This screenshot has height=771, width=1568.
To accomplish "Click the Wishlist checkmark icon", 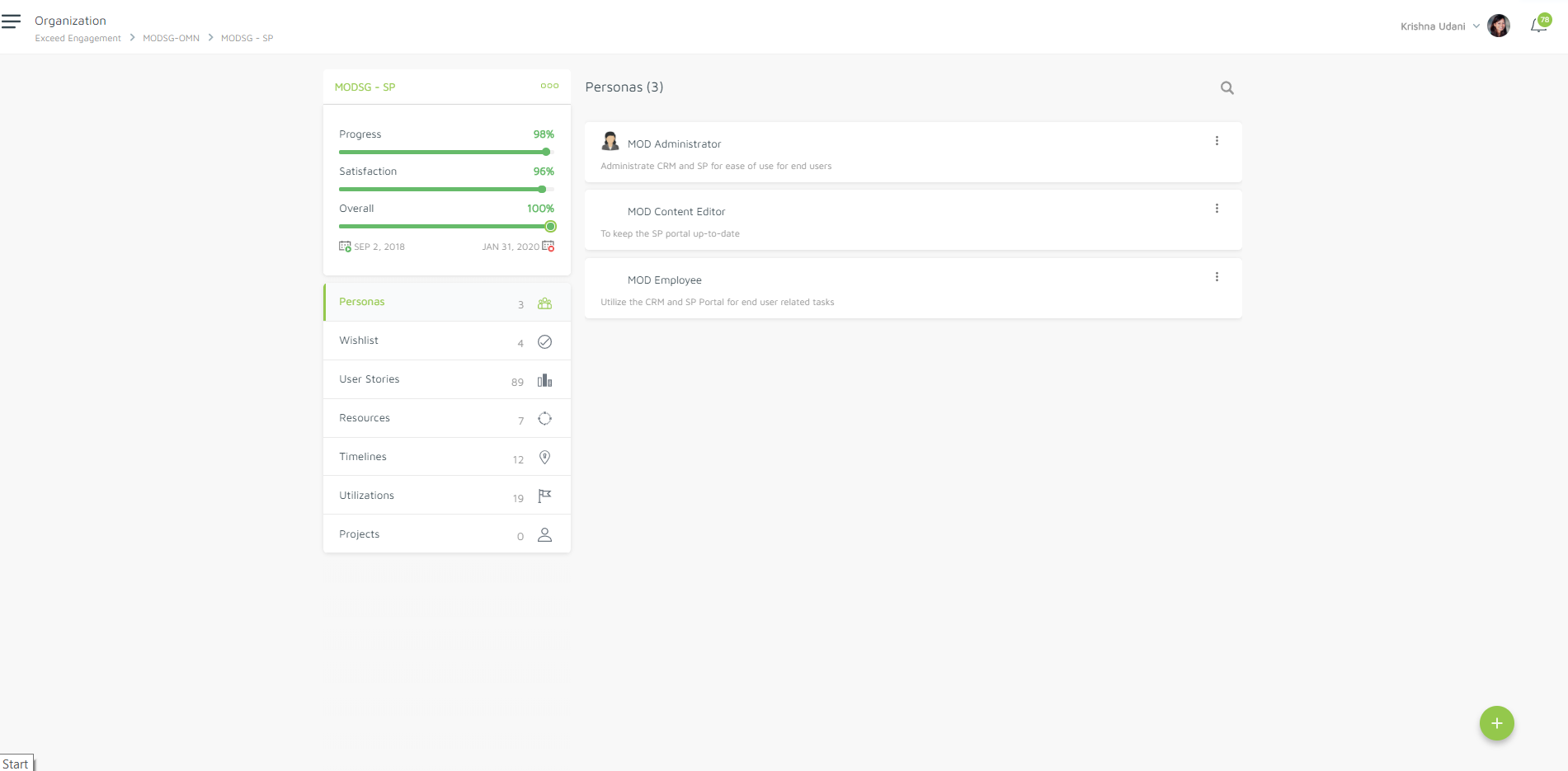I will coord(544,341).
